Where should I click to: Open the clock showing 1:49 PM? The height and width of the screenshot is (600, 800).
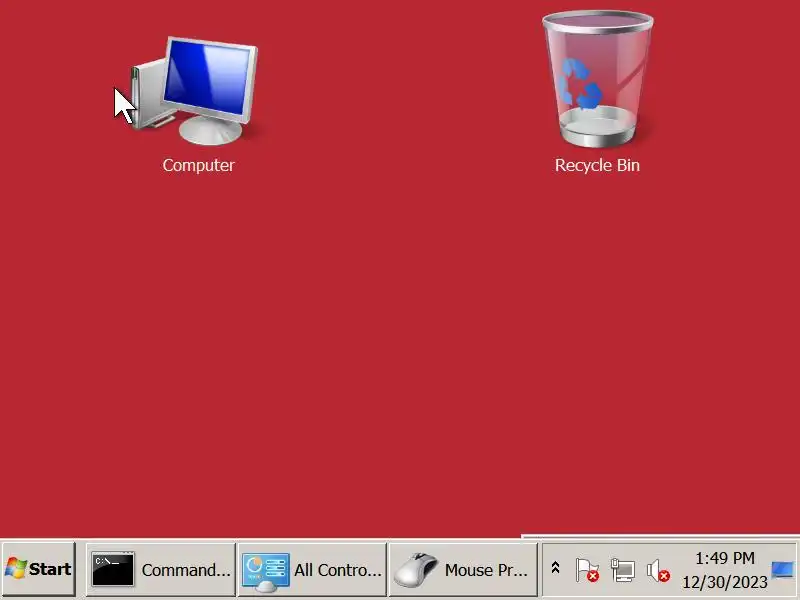point(725,558)
